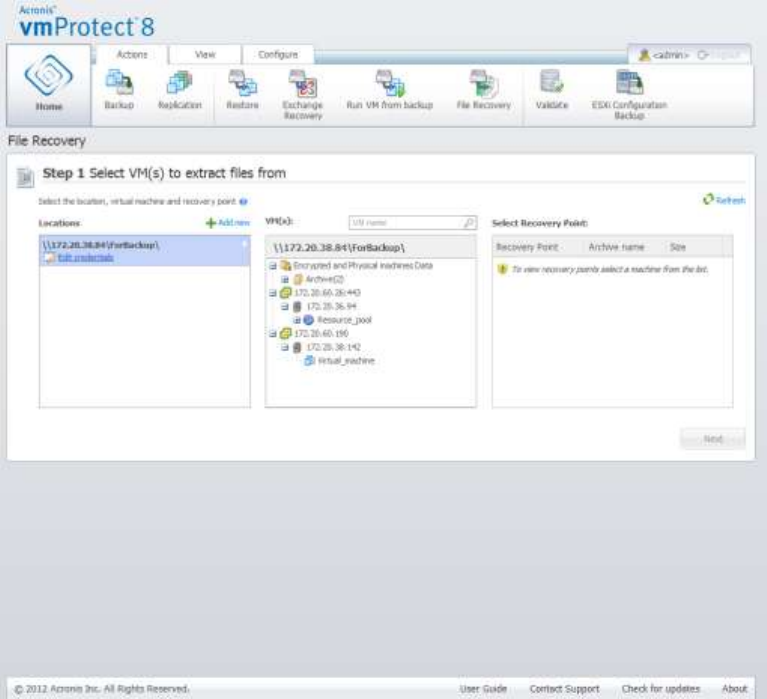Click the Backup icon
767x699 pixels.
[119, 82]
